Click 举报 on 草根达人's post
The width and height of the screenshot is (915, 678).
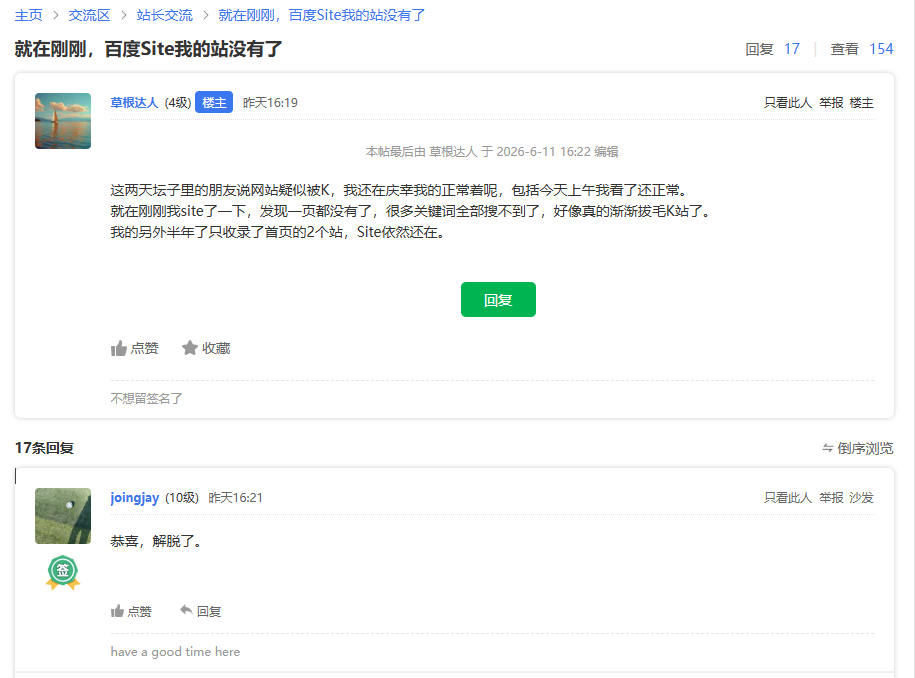pos(831,103)
